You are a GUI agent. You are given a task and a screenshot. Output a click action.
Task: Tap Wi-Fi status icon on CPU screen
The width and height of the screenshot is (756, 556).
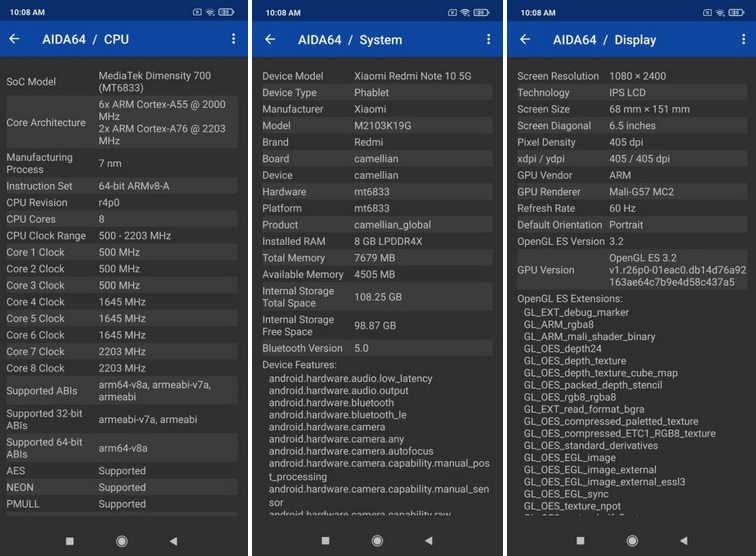[210, 13]
